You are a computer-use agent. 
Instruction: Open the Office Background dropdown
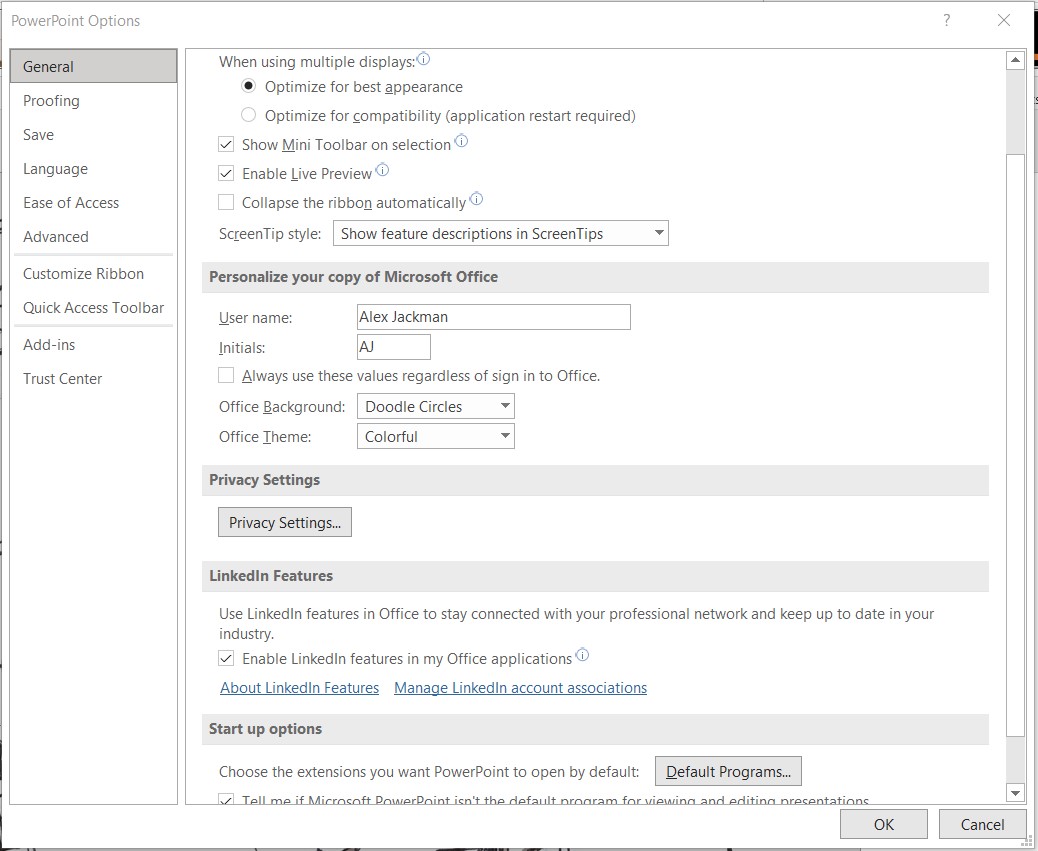coord(436,406)
